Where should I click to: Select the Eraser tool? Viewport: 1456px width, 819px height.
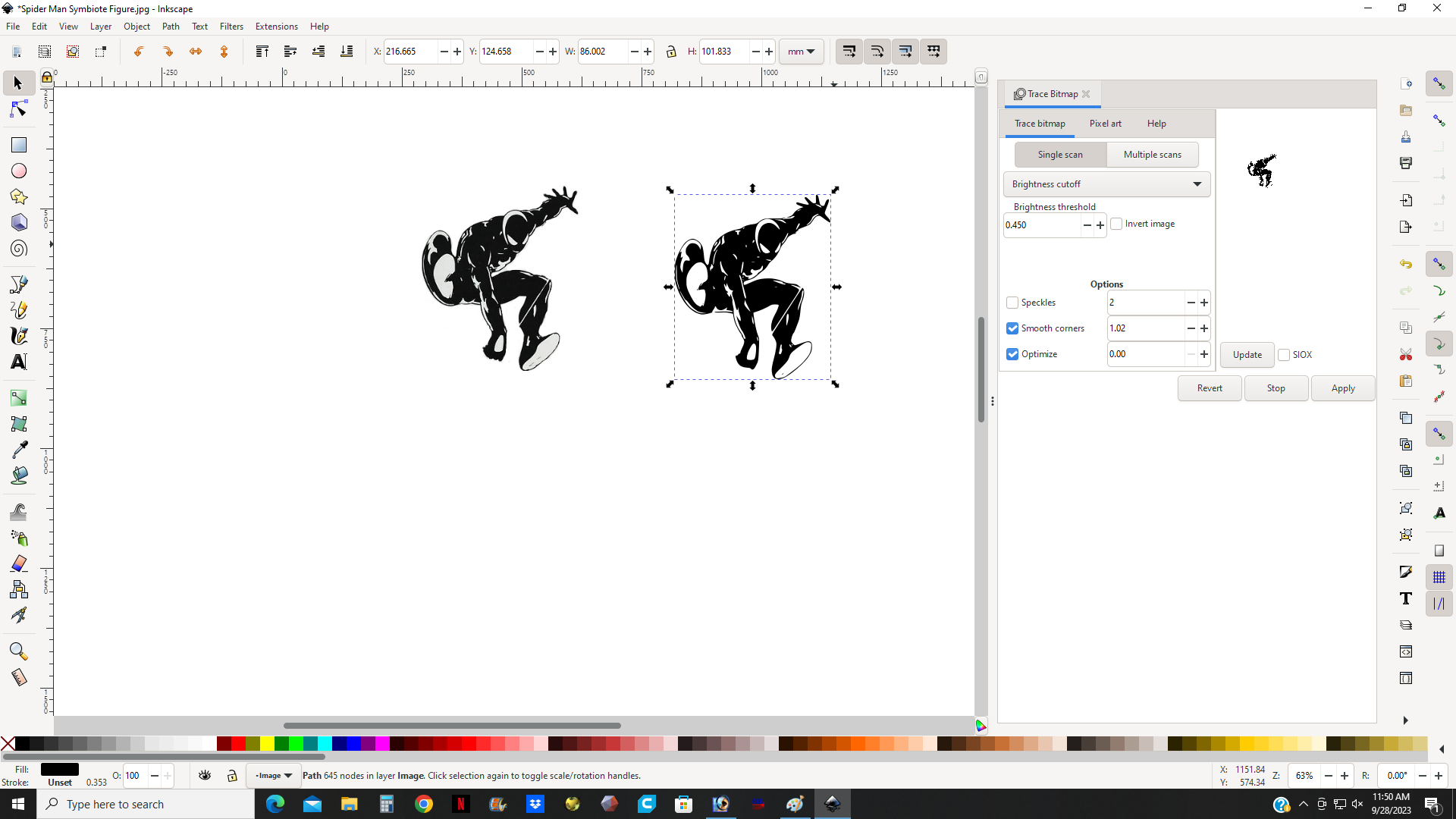(19, 563)
